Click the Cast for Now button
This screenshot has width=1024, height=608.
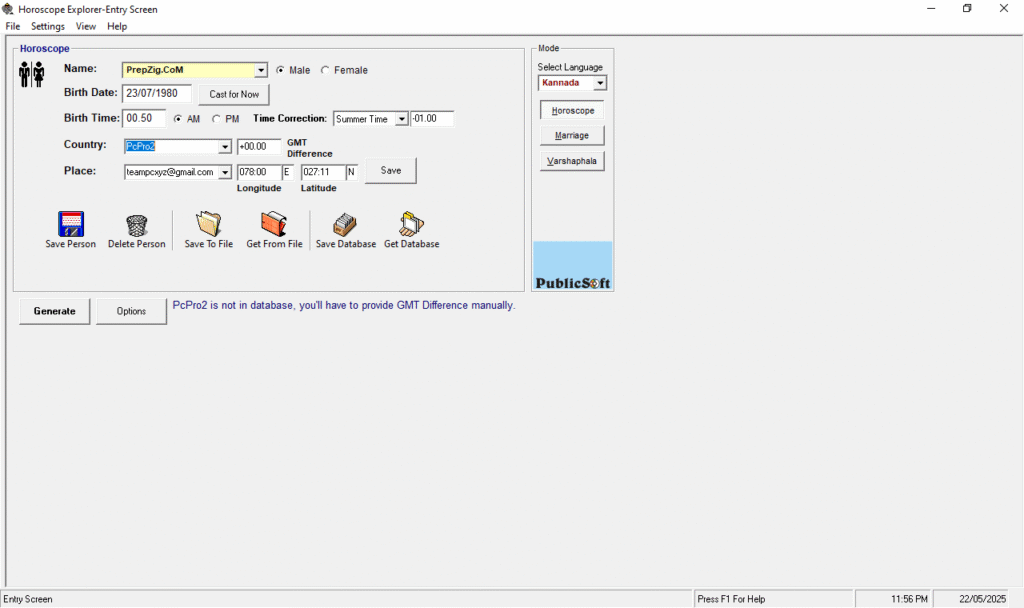[234, 94]
